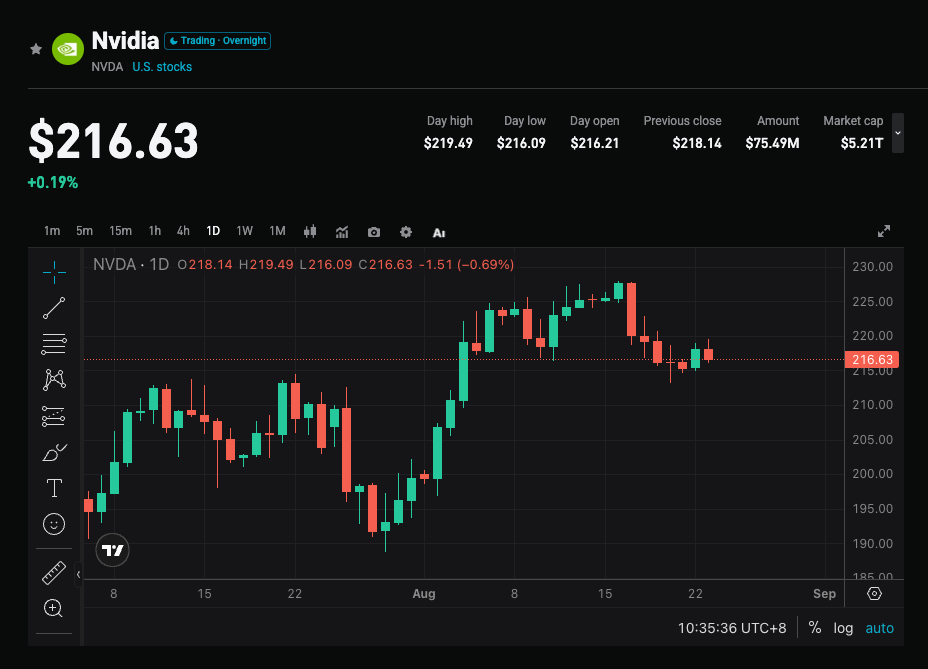Switch to 1W timeframe
The height and width of the screenshot is (669, 928).
click(x=244, y=231)
